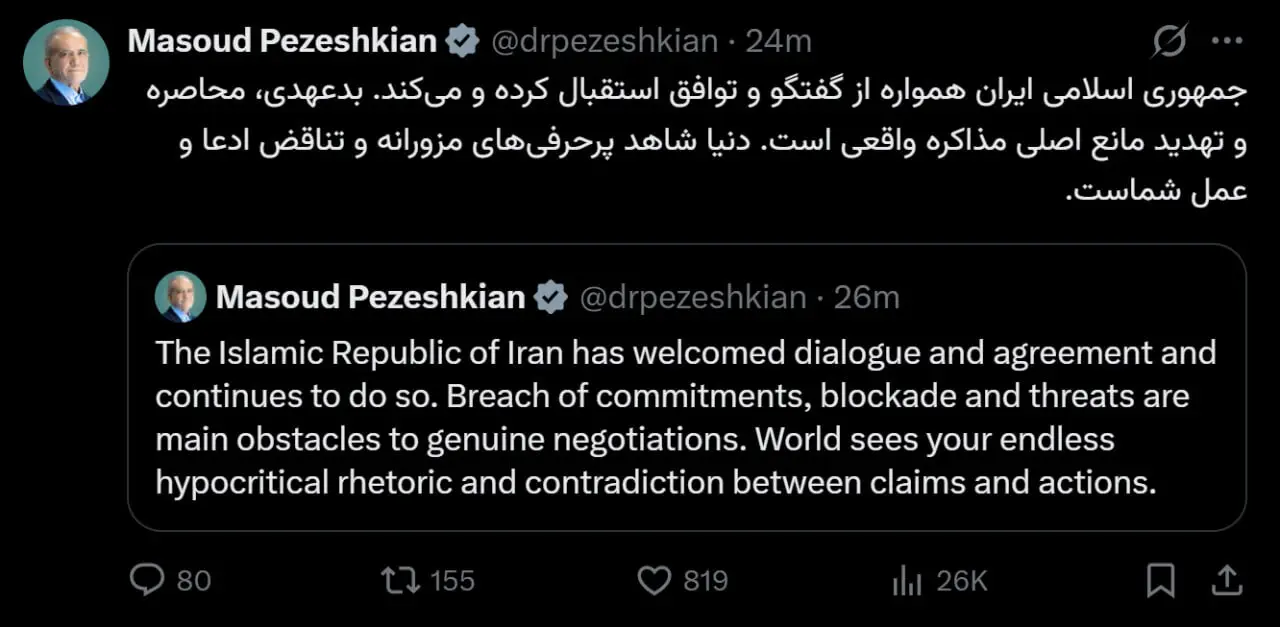Click Masoud Pezeshkian name on main tweet
Screen dimensions: 1280x627
[283, 41]
